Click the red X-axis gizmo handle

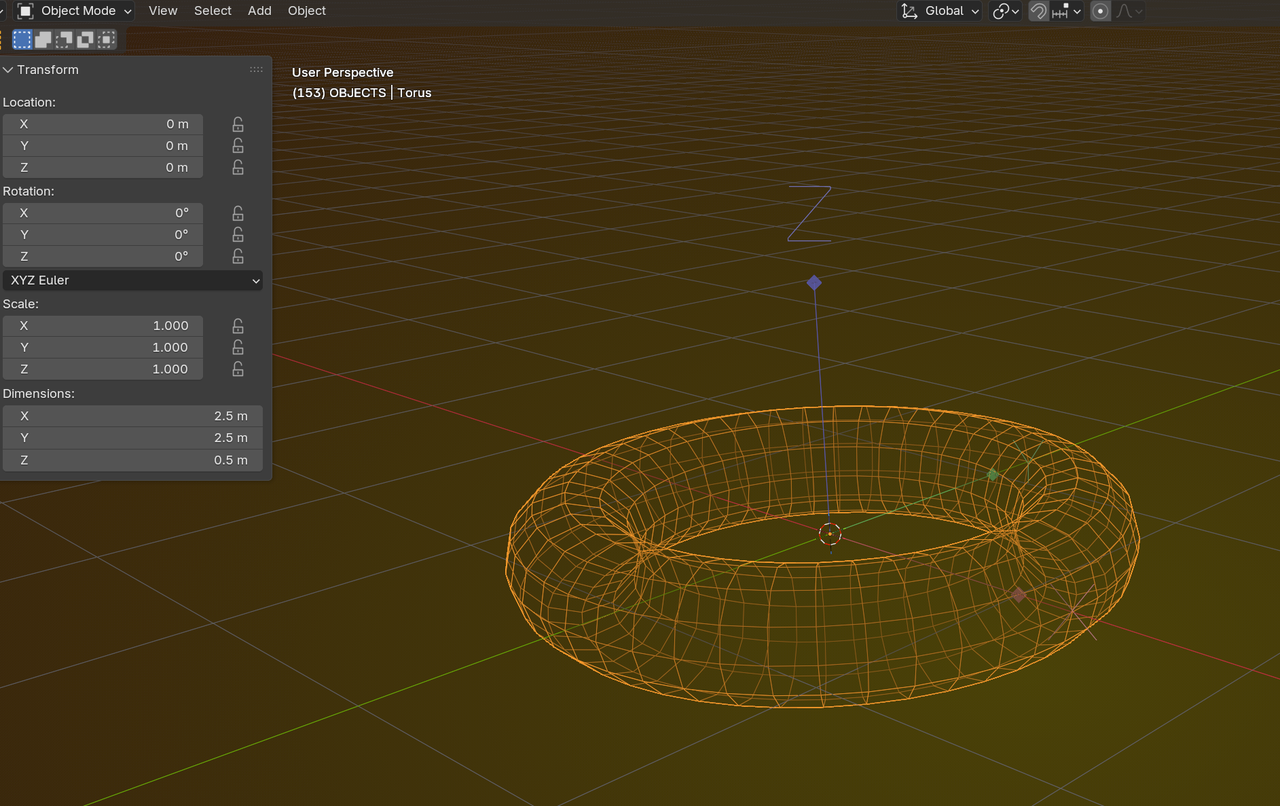click(x=1018, y=595)
